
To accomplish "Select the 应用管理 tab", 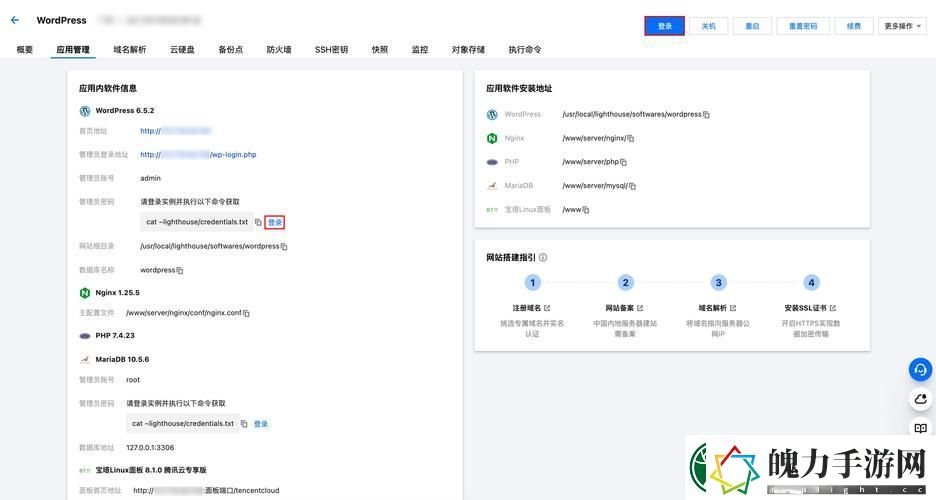I will point(73,50).
